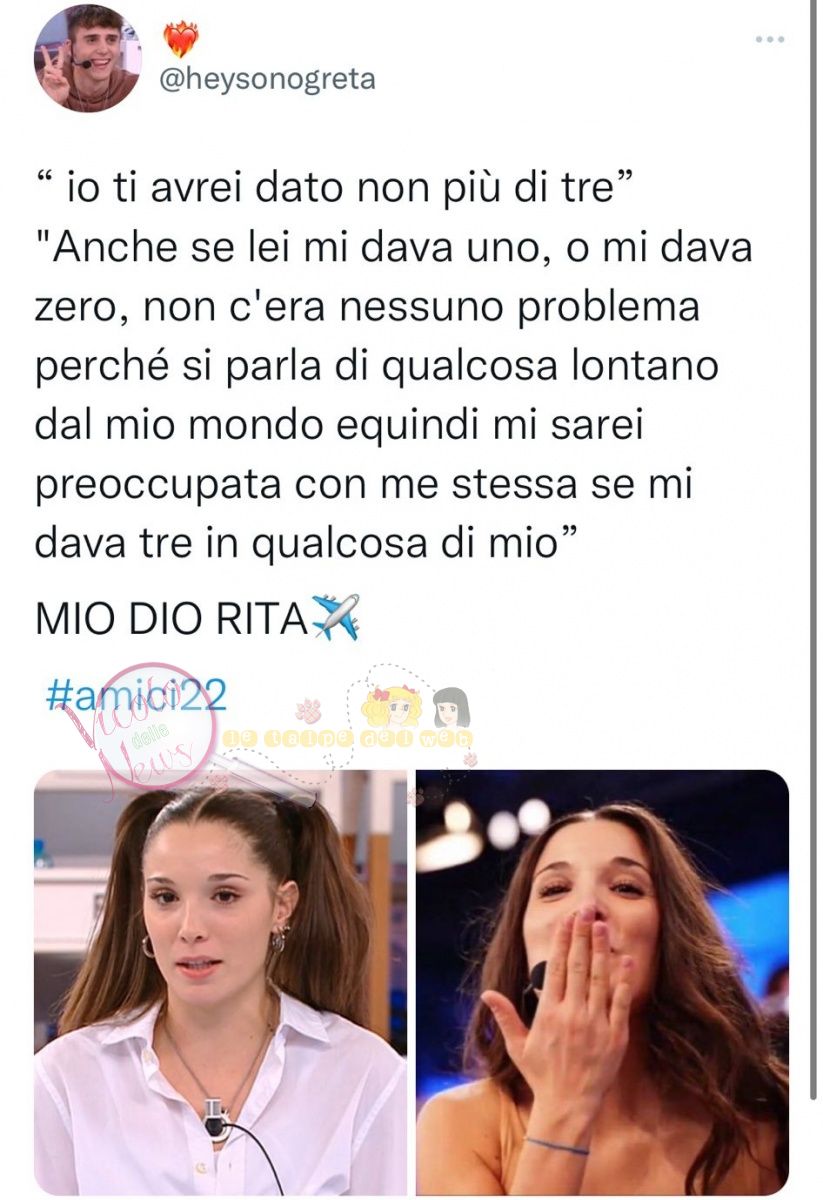This screenshot has width=823, height=1200.
Task: Open the photo of woman blowing a kiss
Action: pyautogui.click(x=602, y=982)
